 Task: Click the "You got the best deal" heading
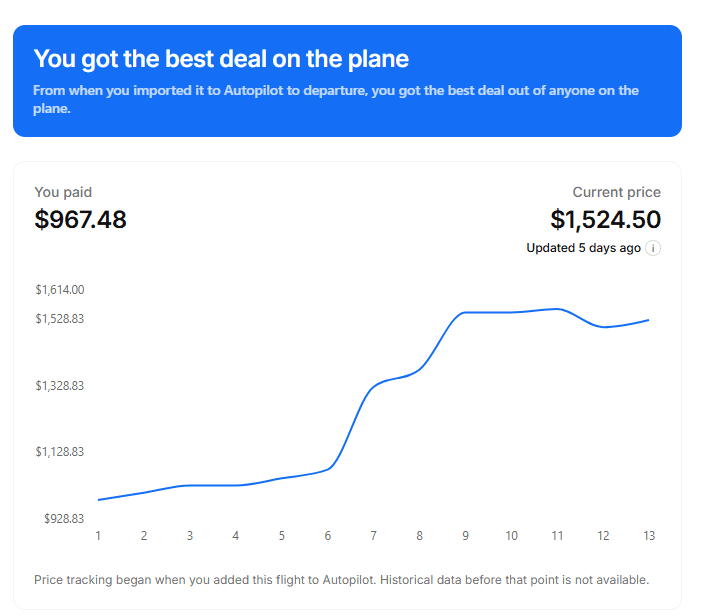coord(221,59)
